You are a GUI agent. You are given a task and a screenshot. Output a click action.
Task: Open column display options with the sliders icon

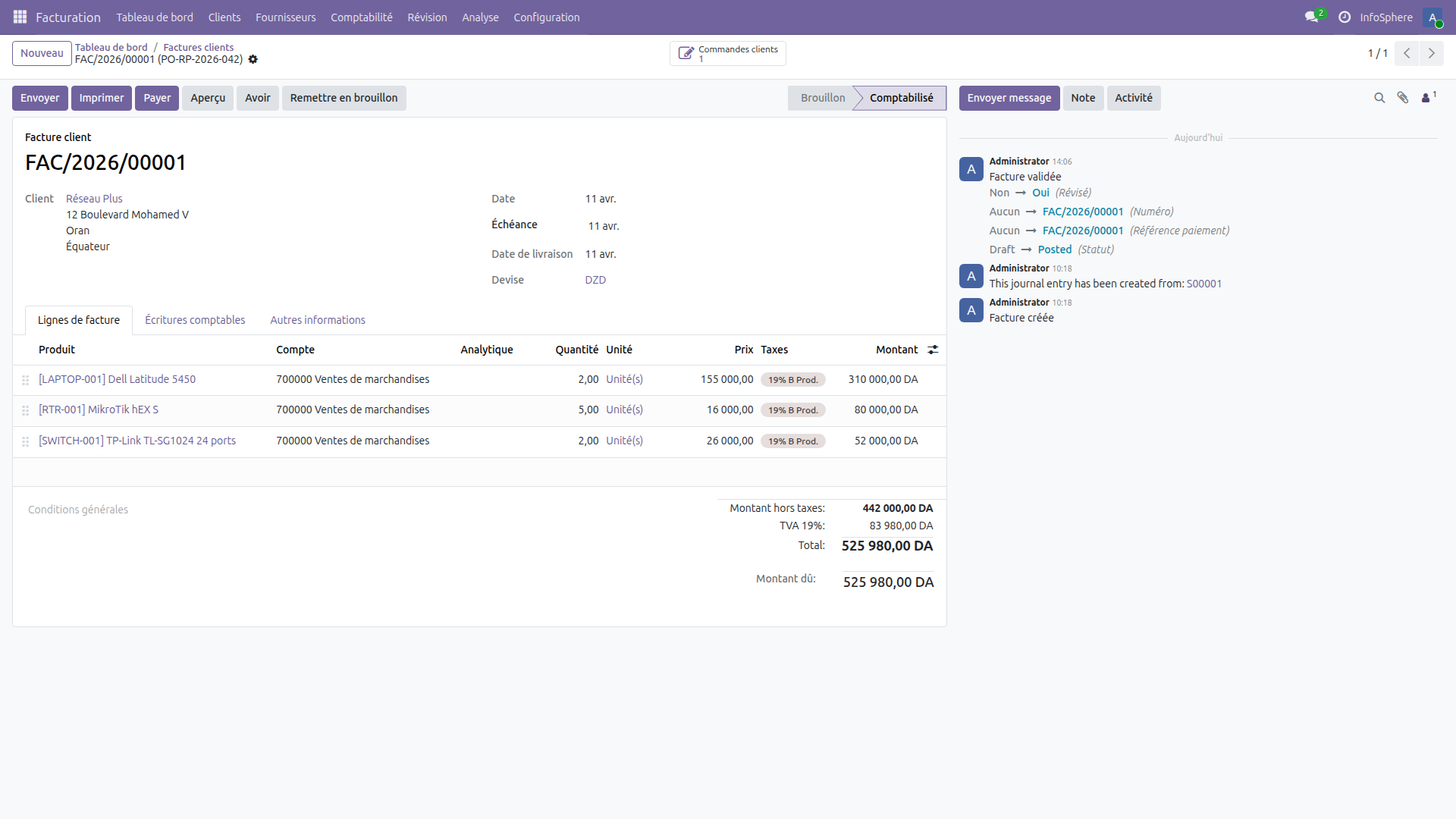click(x=933, y=350)
